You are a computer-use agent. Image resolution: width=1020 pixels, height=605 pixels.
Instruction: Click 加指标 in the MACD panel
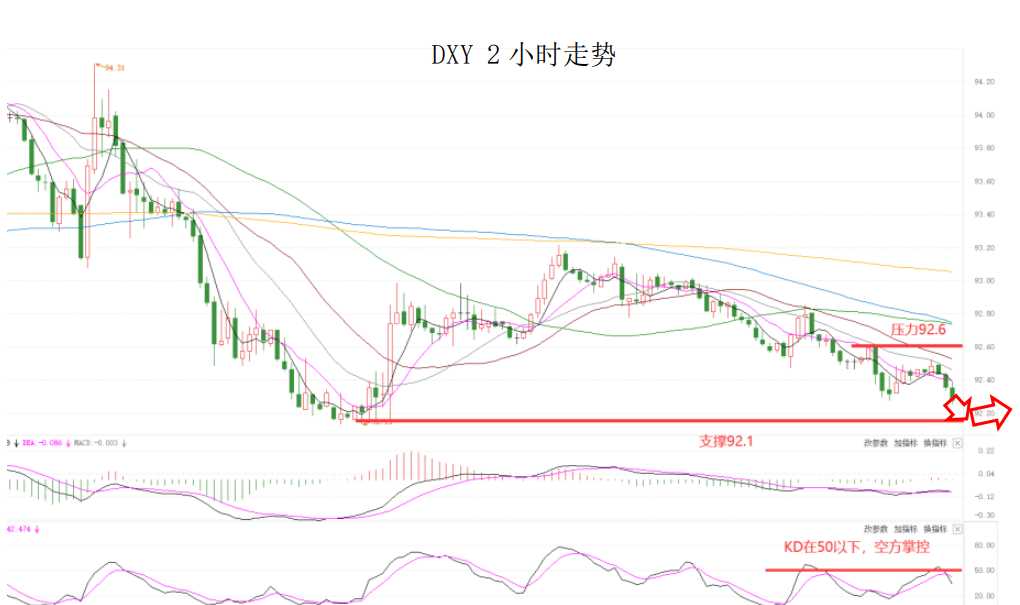pyautogui.click(x=906, y=443)
